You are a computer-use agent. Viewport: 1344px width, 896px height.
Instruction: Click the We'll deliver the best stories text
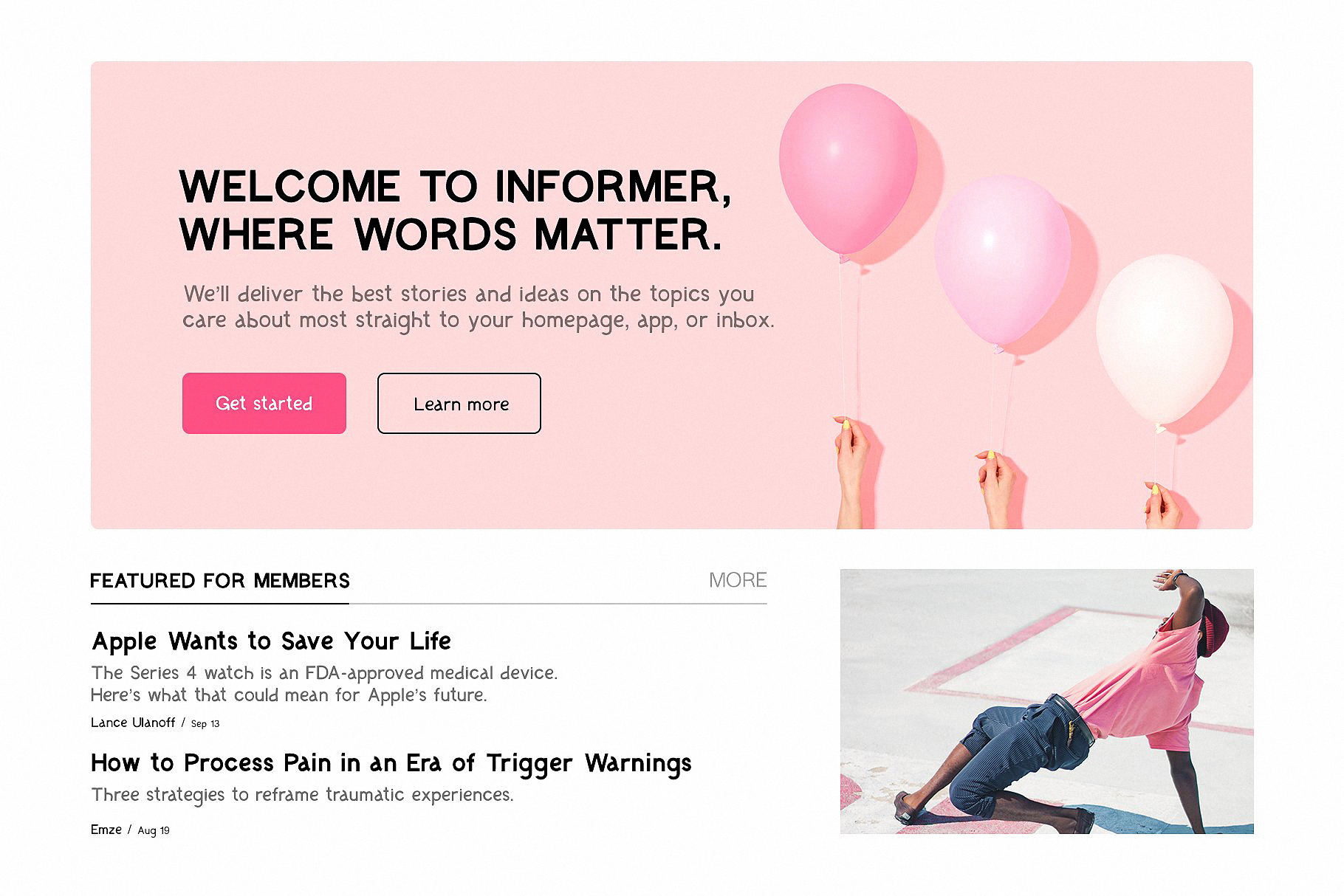pos(479,307)
